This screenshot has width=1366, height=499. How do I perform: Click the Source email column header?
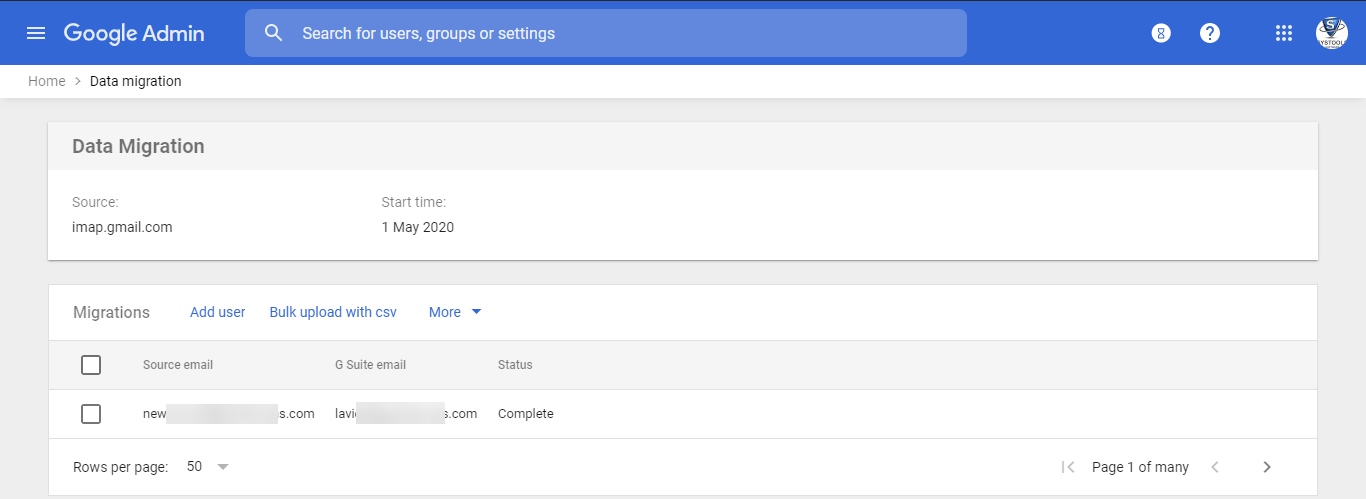coord(178,365)
